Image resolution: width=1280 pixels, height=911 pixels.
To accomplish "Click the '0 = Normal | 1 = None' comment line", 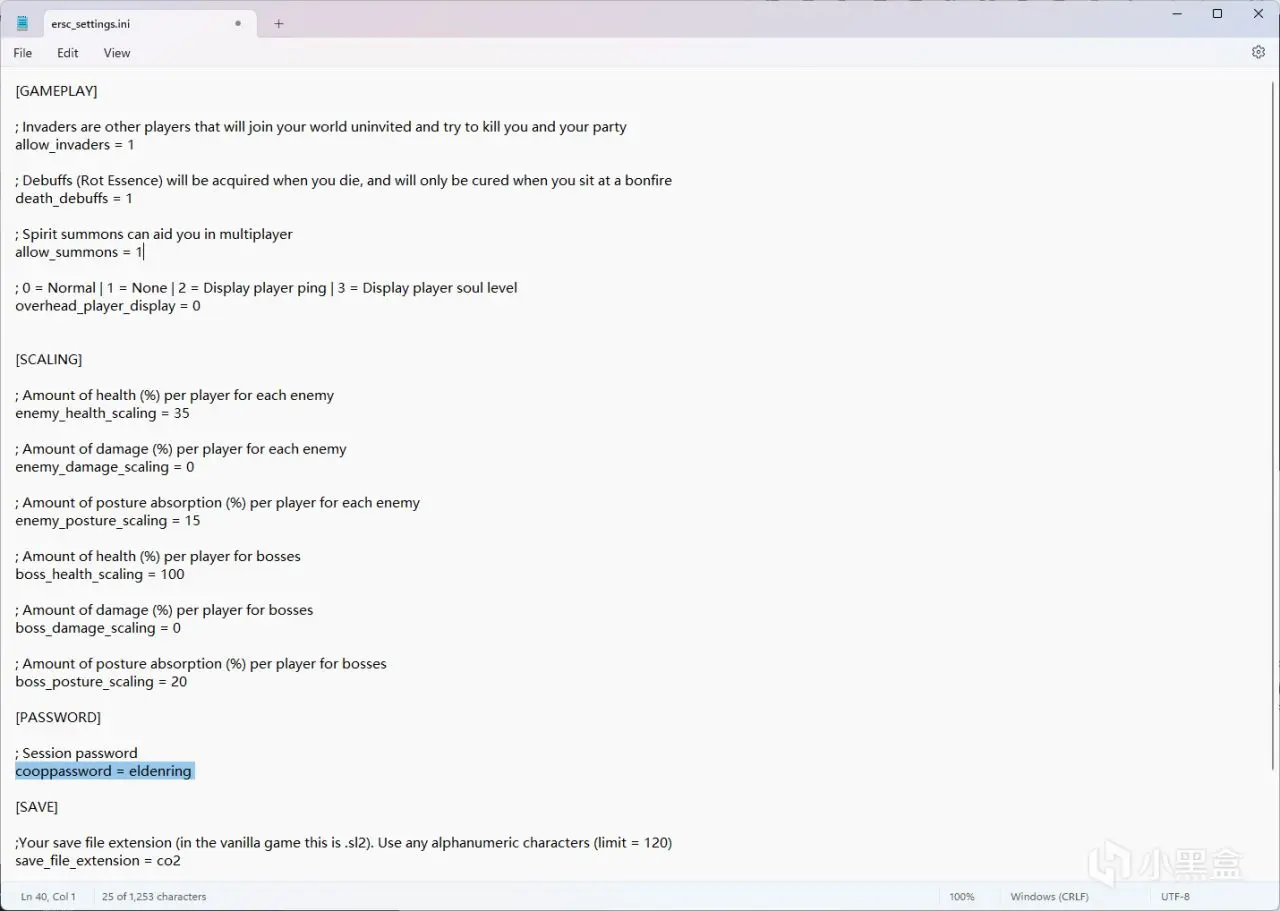I will (x=266, y=288).
